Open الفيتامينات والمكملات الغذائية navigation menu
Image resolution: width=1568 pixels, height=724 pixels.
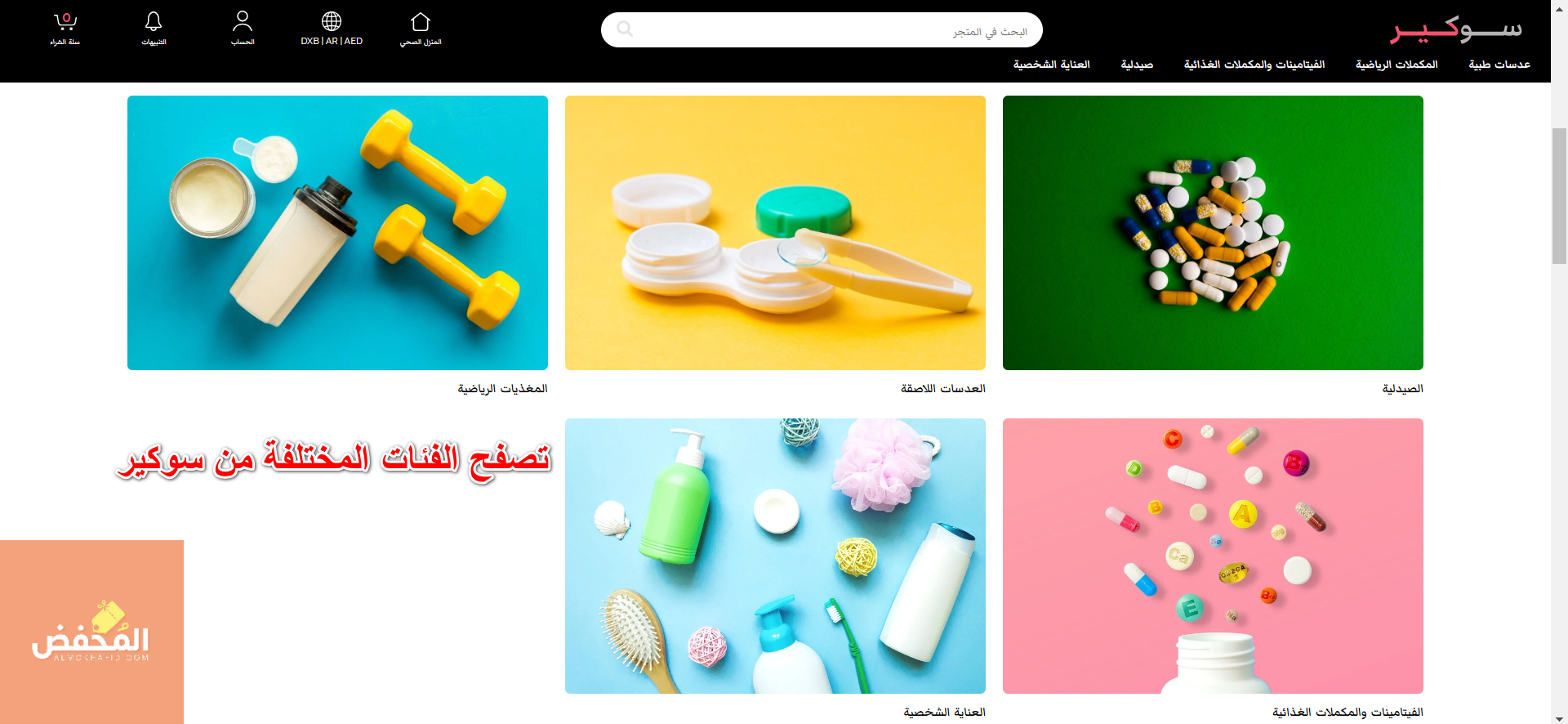tap(1254, 65)
